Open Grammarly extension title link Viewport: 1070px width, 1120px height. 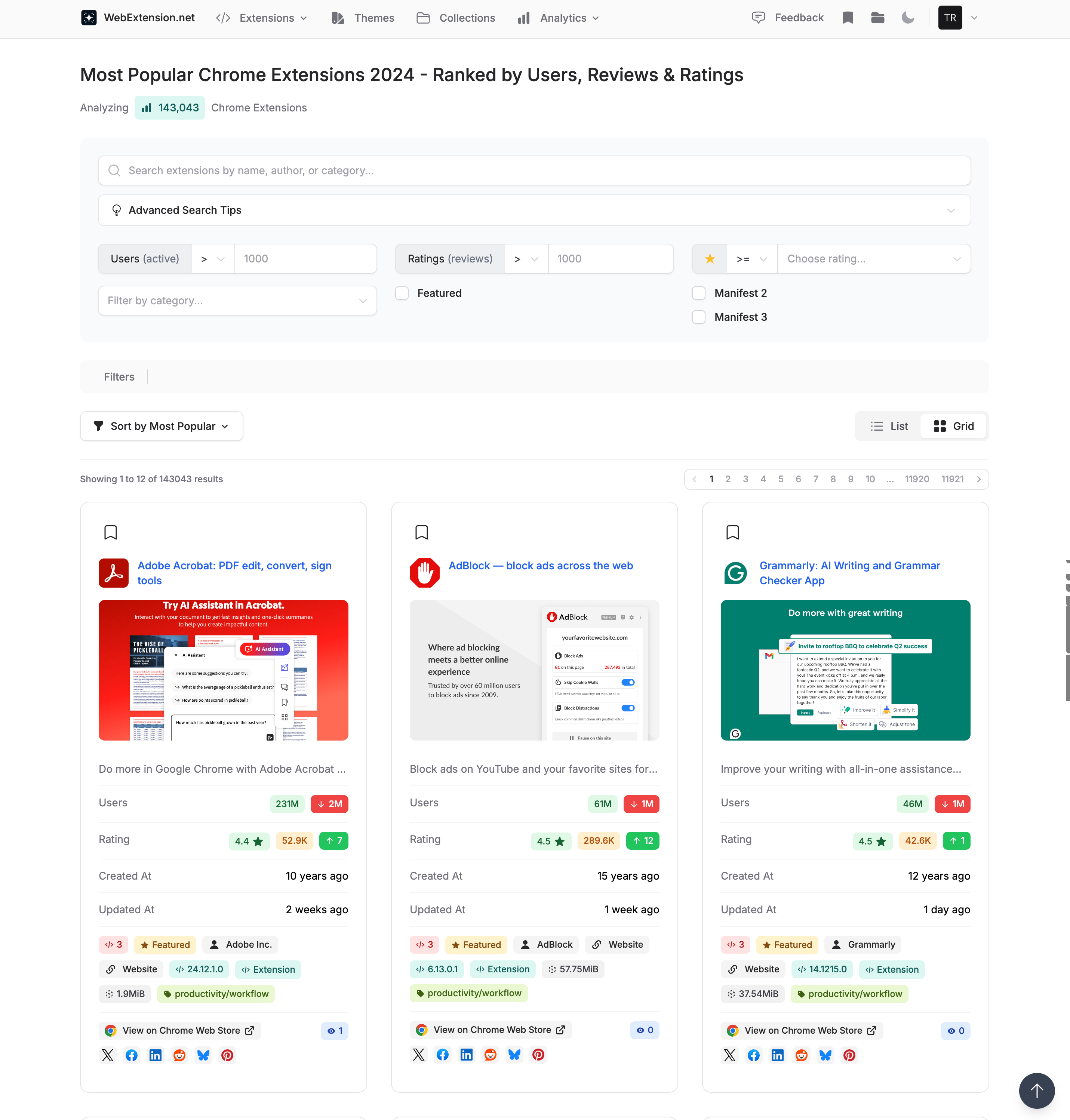pyautogui.click(x=850, y=573)
